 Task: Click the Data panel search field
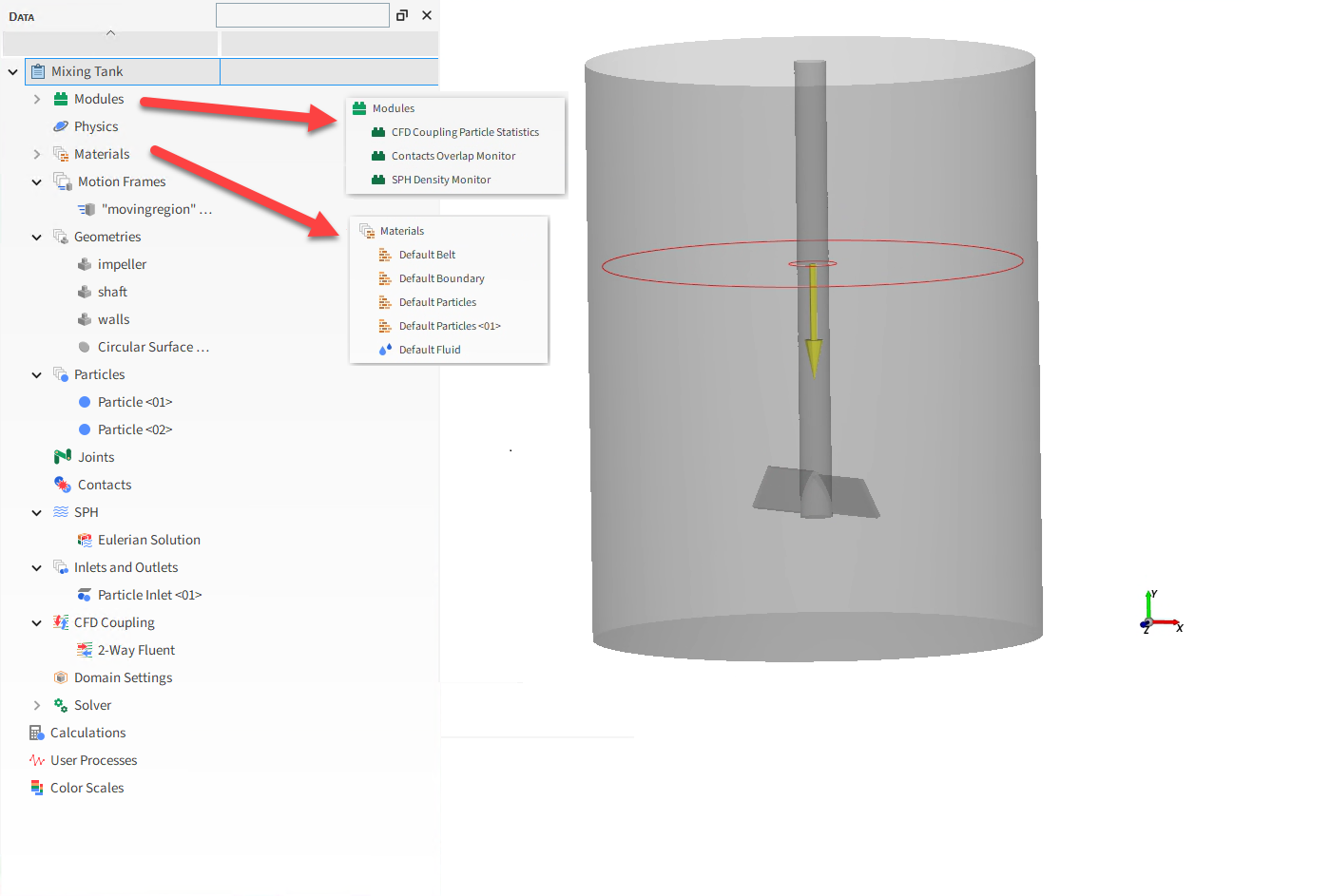click(302, 15)
